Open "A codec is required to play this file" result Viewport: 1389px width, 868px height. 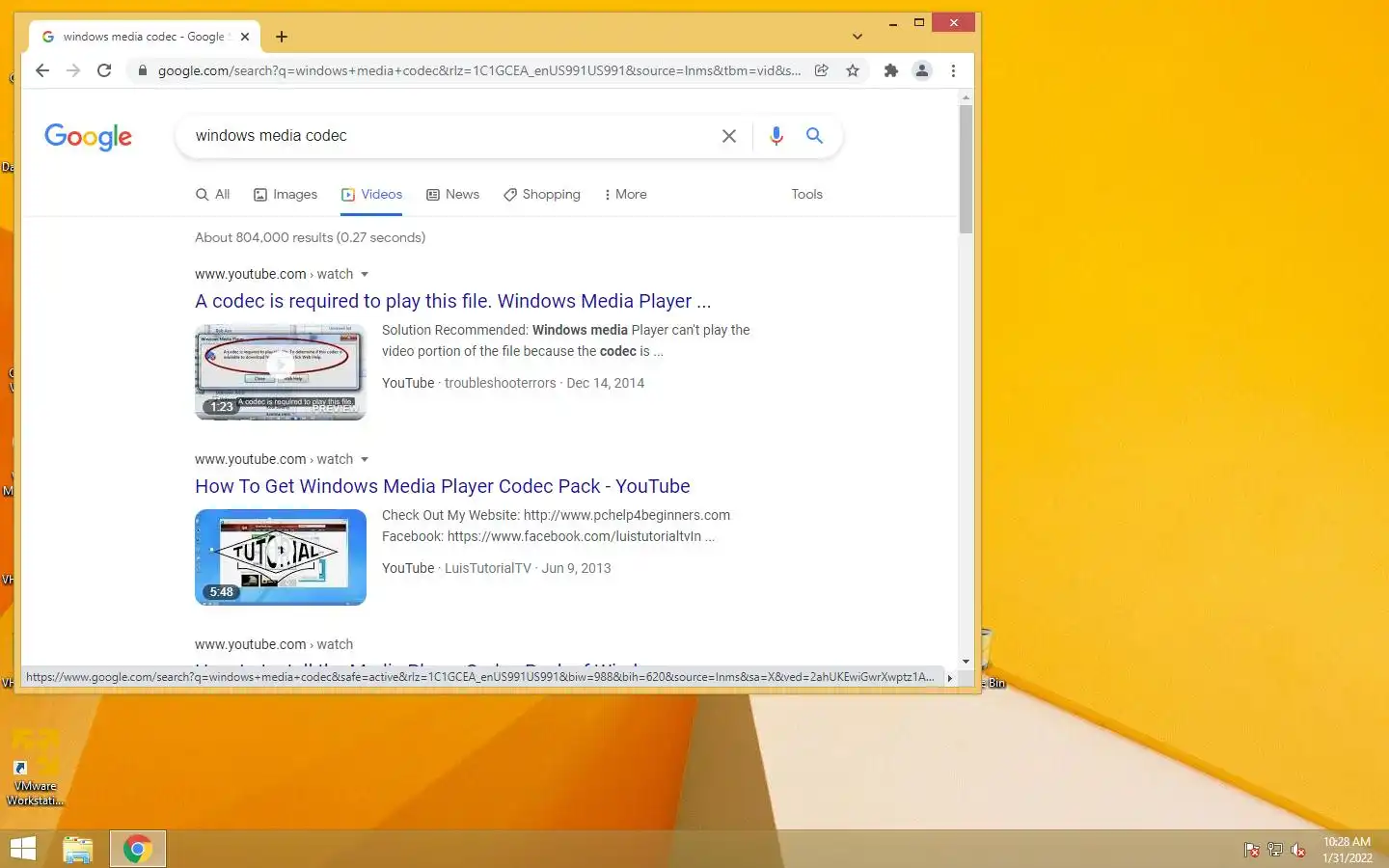(452, 301)
